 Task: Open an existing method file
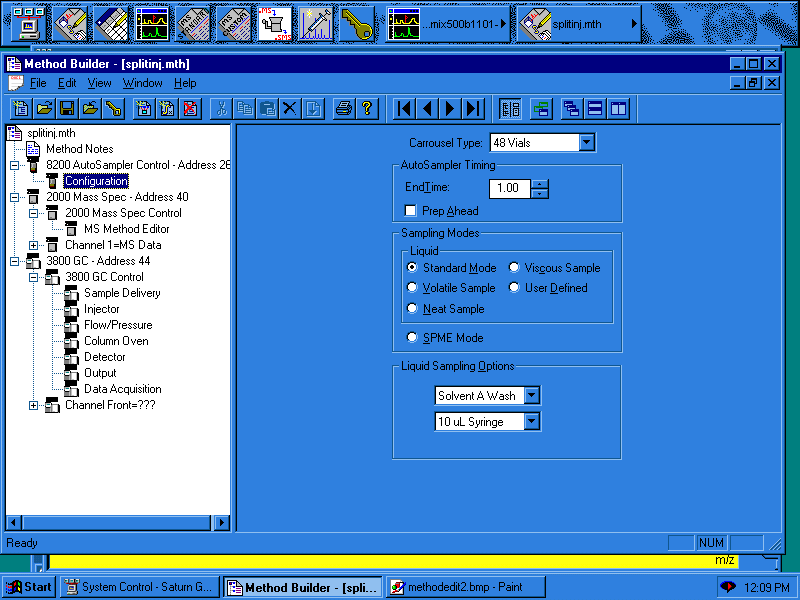coord(44,109)
